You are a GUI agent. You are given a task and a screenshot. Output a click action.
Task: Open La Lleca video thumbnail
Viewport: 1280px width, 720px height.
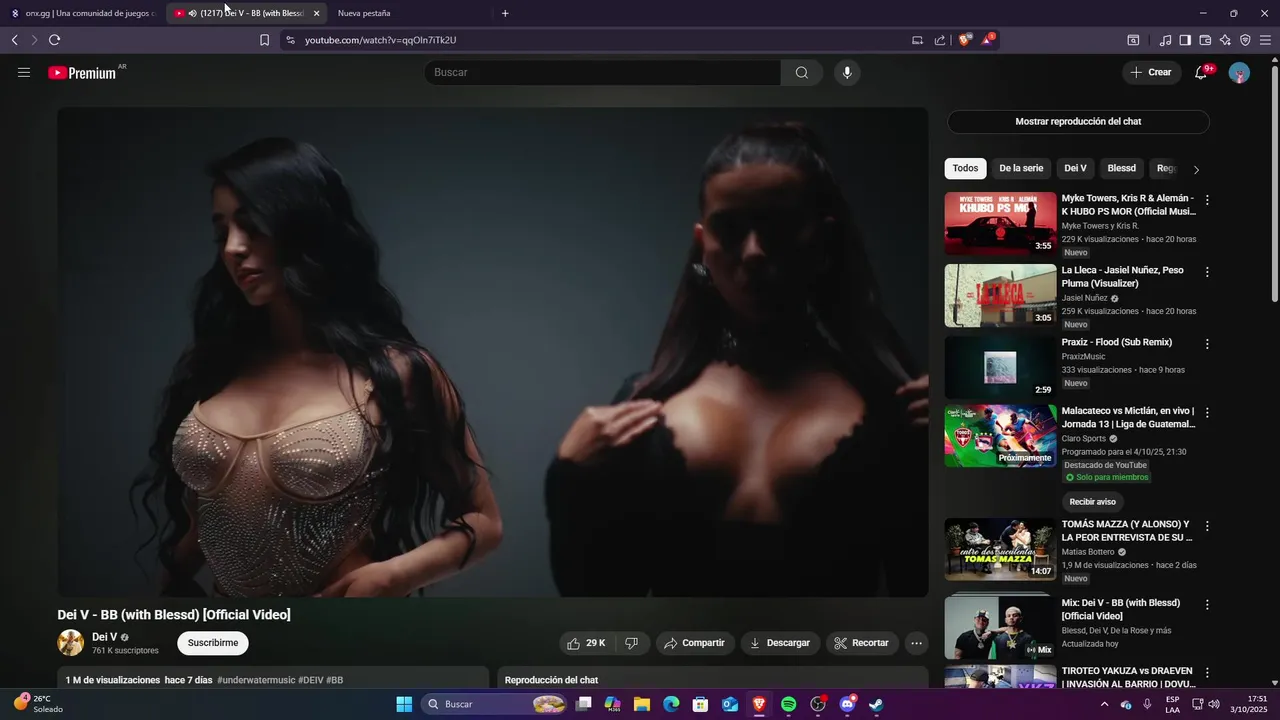click(x=1000, y=295)
